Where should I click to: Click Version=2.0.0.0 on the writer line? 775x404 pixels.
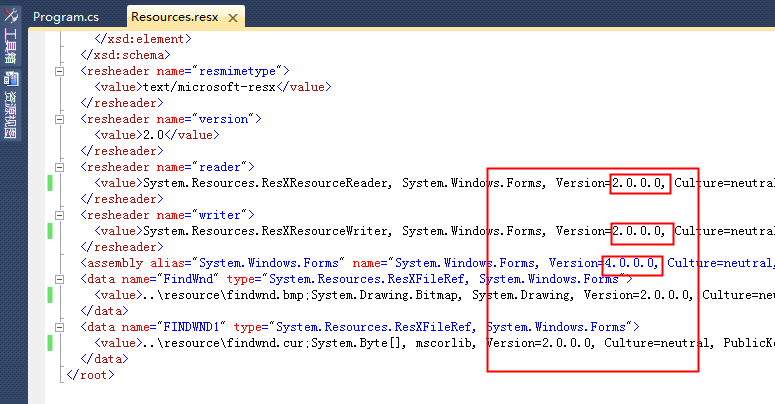pos(611,231)
